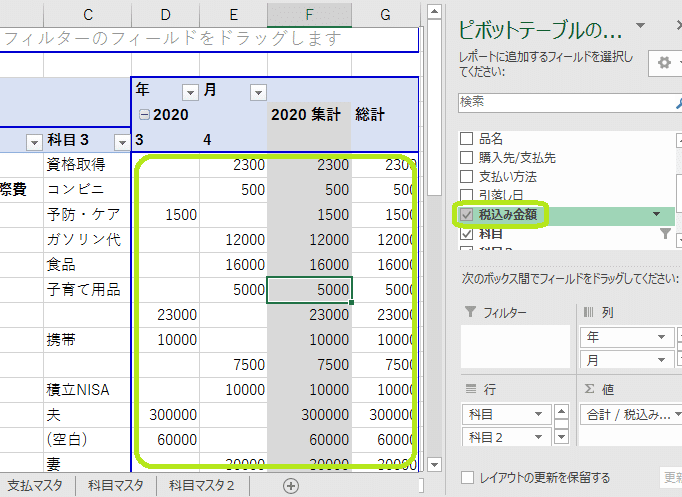
Task: Enable レイアウトの更新を保留する checkbox
Action: point(467,477)
